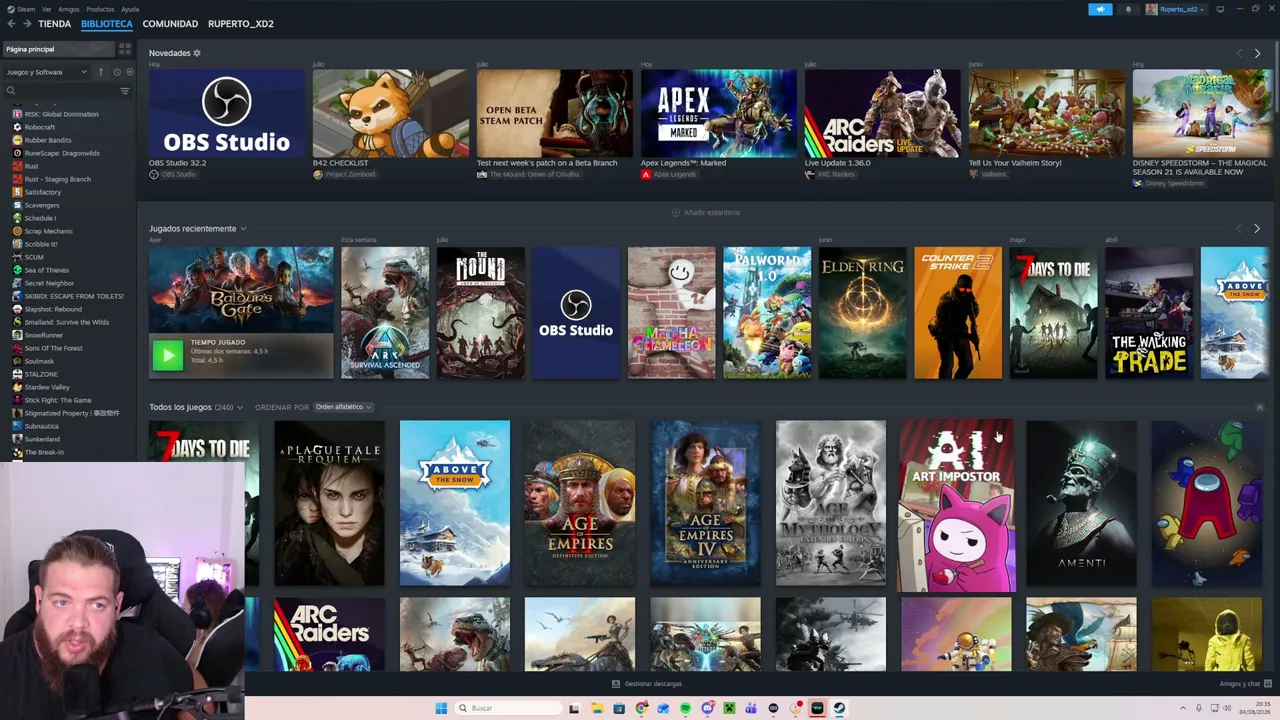The width and height of the screenshot is (1280, 720).
Task: Open the Counter-Strike 2 cover
Action: point(958,313)
